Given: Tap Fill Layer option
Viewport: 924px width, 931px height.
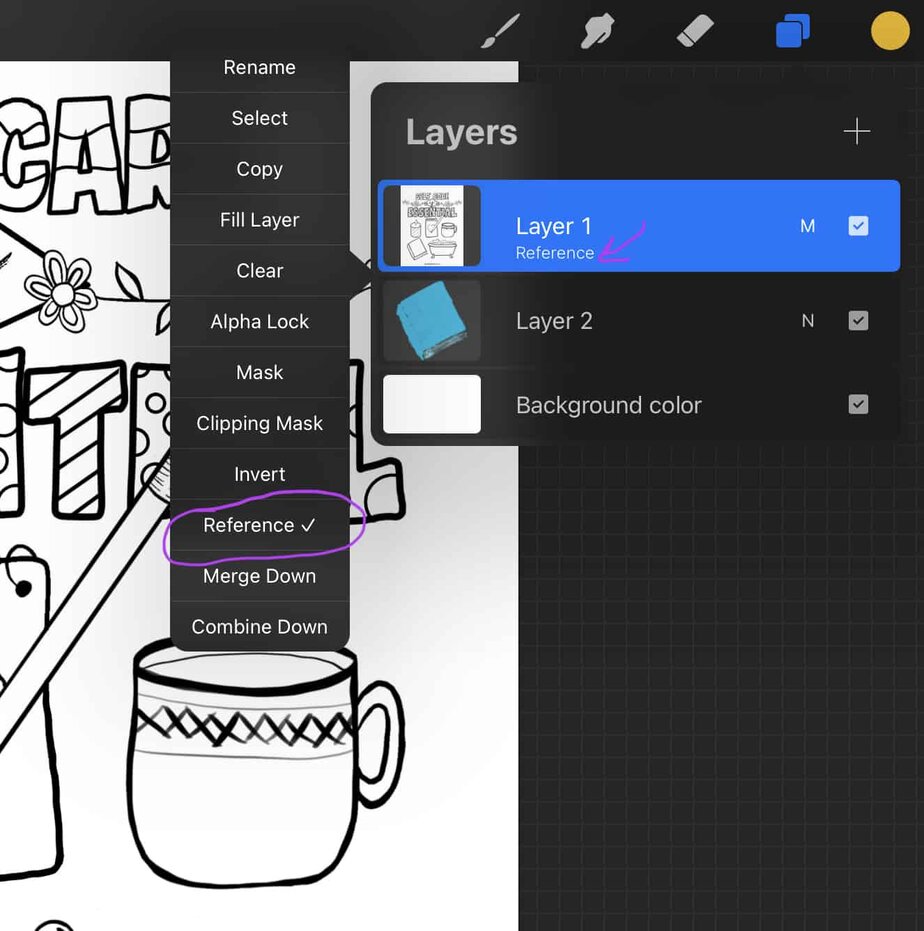Looking at the screenshot, I should (x=259, y=220).
